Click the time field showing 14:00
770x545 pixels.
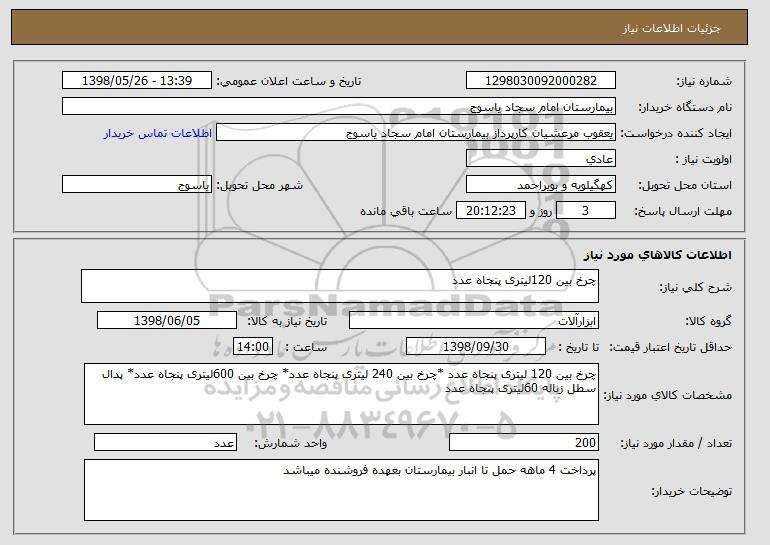pos(253,347)
